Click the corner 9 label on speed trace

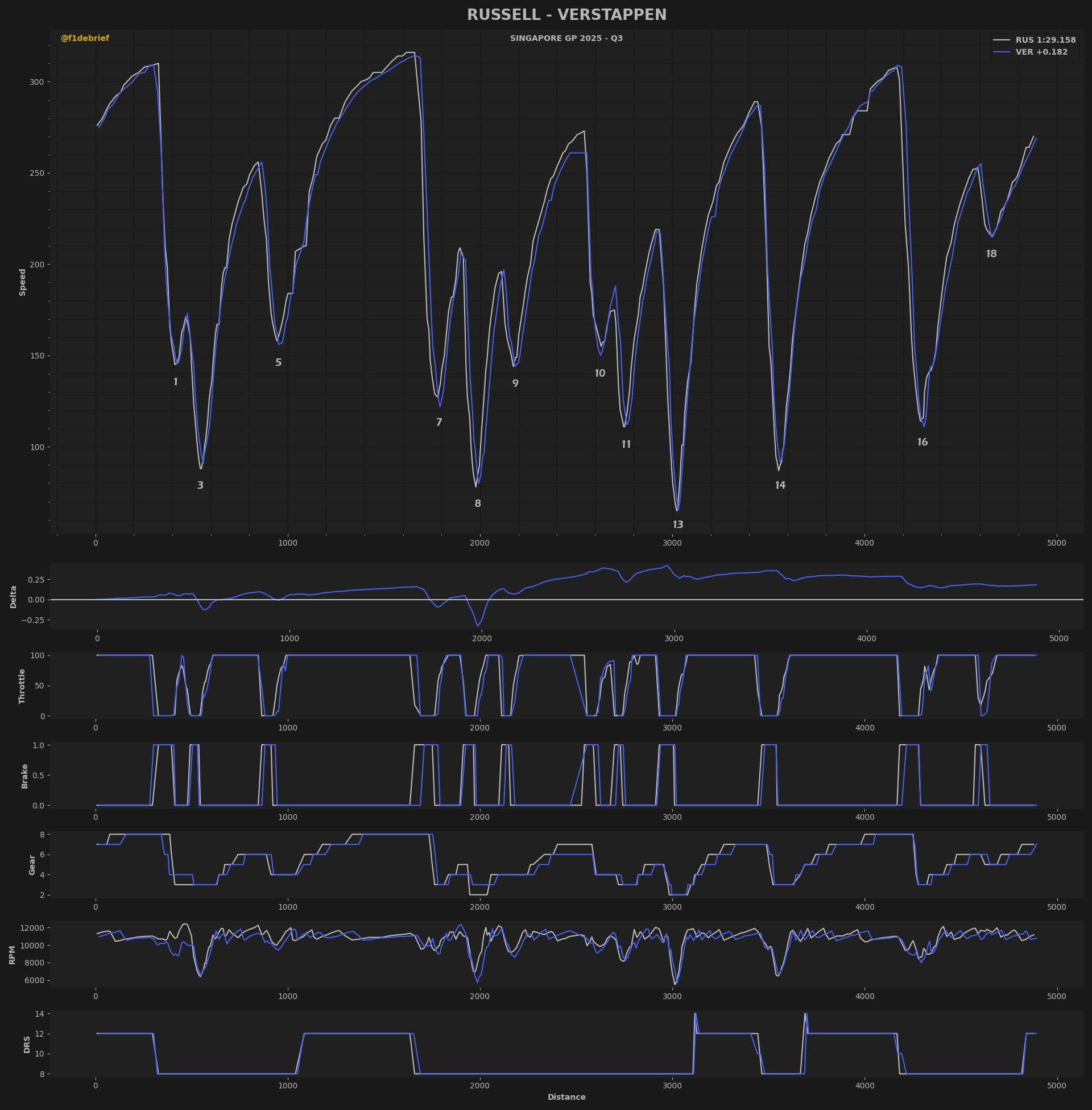pos(516,384)
